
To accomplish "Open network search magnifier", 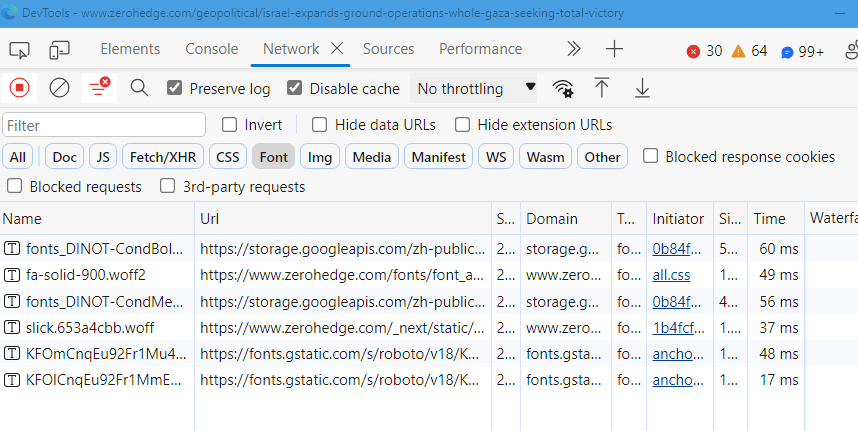I will [139, 88].
